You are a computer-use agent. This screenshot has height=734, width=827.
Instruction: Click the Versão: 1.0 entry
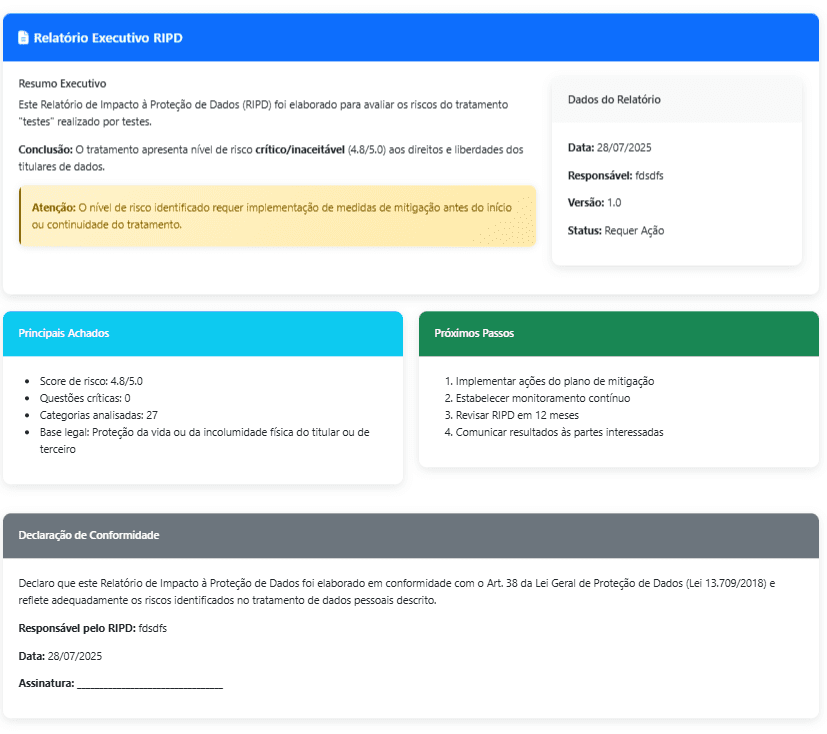click(x=594, y=203)
